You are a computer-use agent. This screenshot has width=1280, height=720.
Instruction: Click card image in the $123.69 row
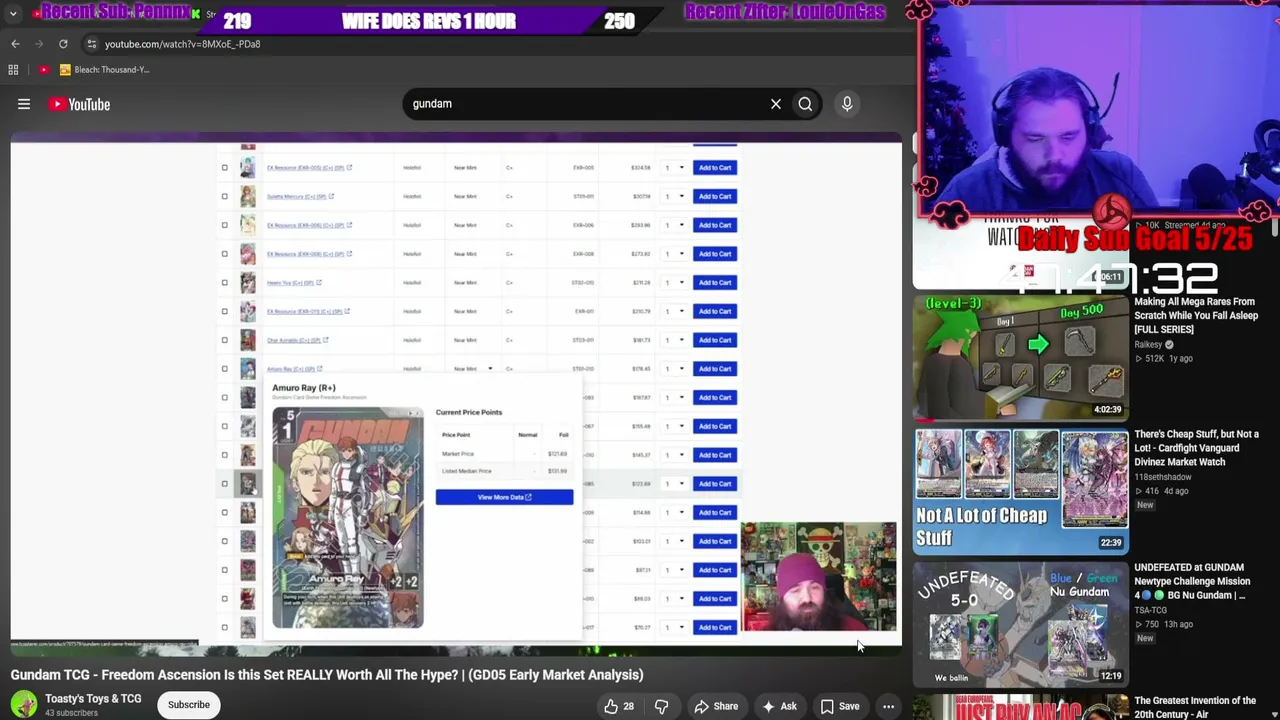(x=248, y=484)
